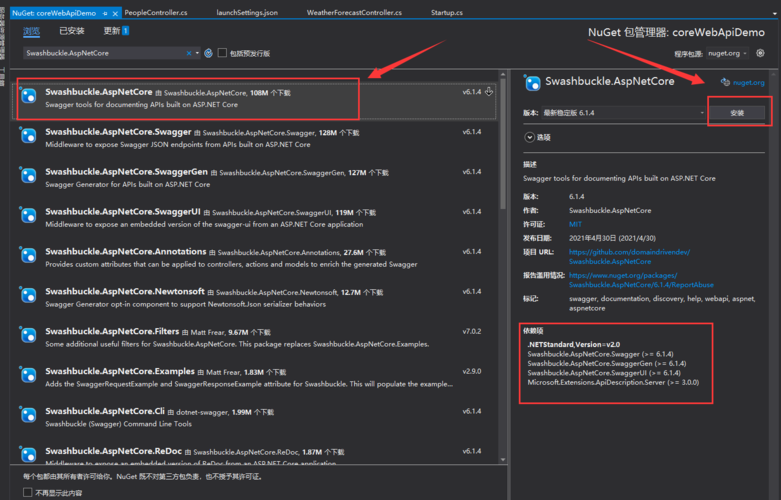
Task: Open NuGet package source settings gear
Action: pyautogui.click(x=760, y=53)
